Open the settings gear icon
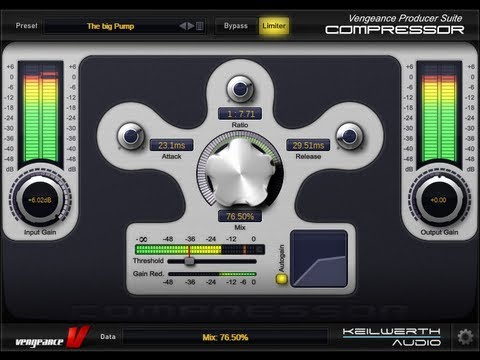Image resolution: width=480 pixels, height=360 pixels. click(x=465, y=337)
